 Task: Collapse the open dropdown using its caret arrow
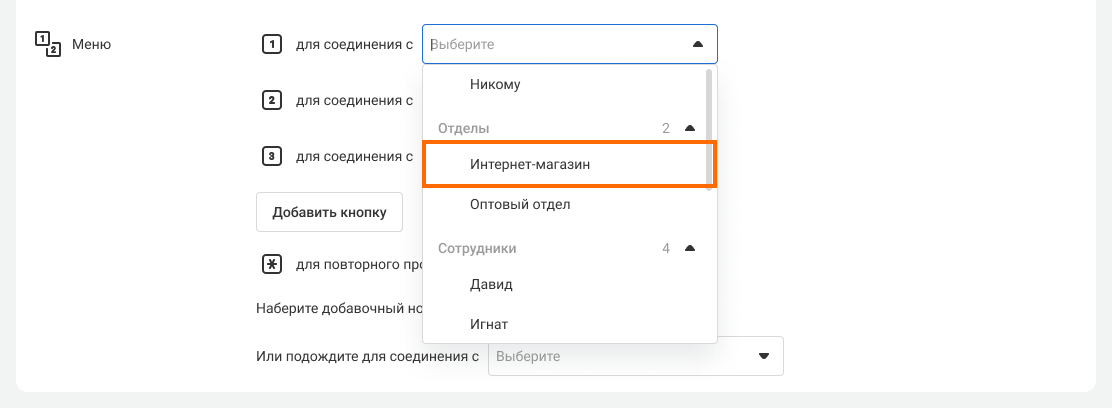(697, 44)
